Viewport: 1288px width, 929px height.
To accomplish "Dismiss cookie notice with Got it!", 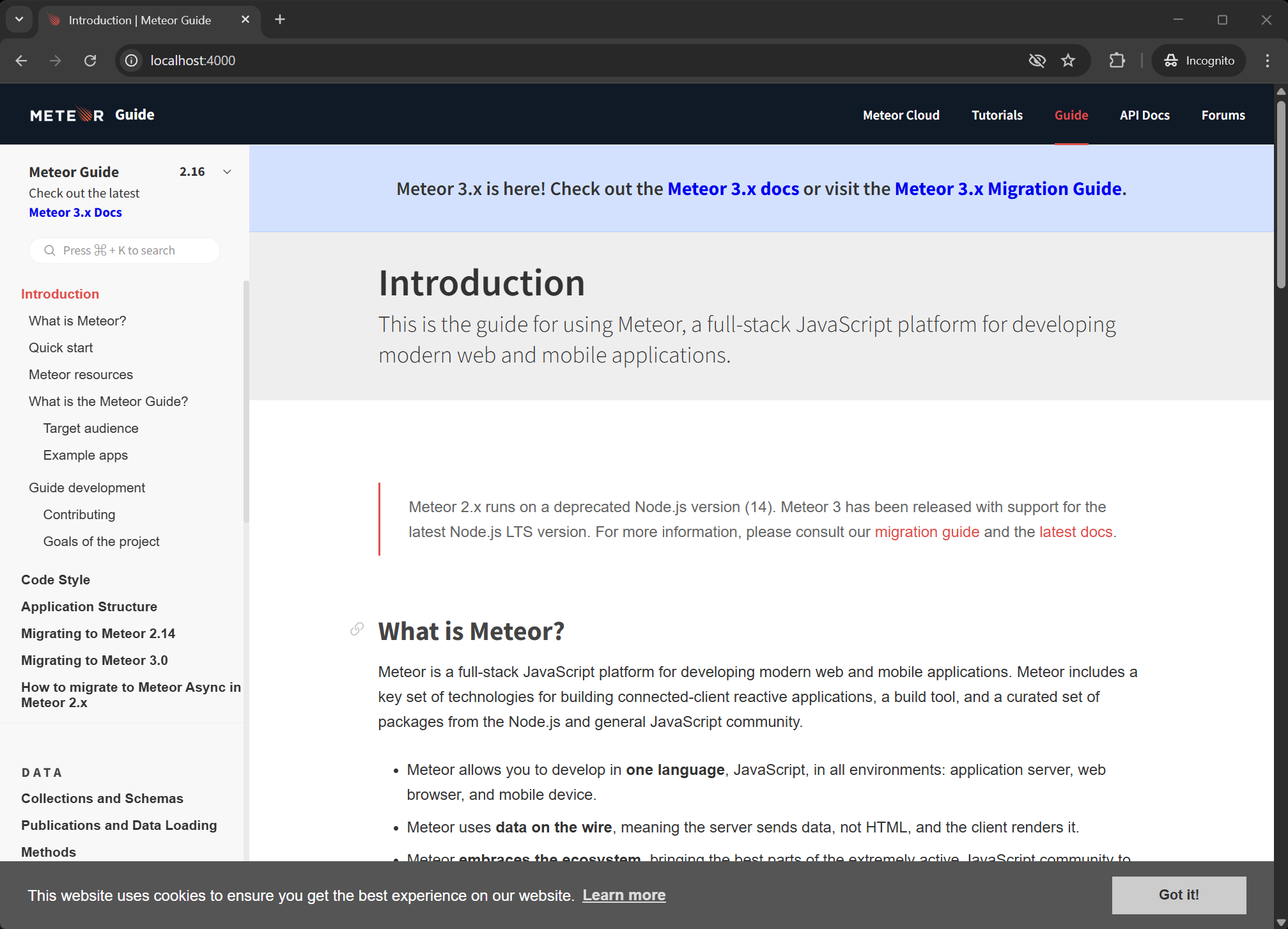I will (1179, 894).
